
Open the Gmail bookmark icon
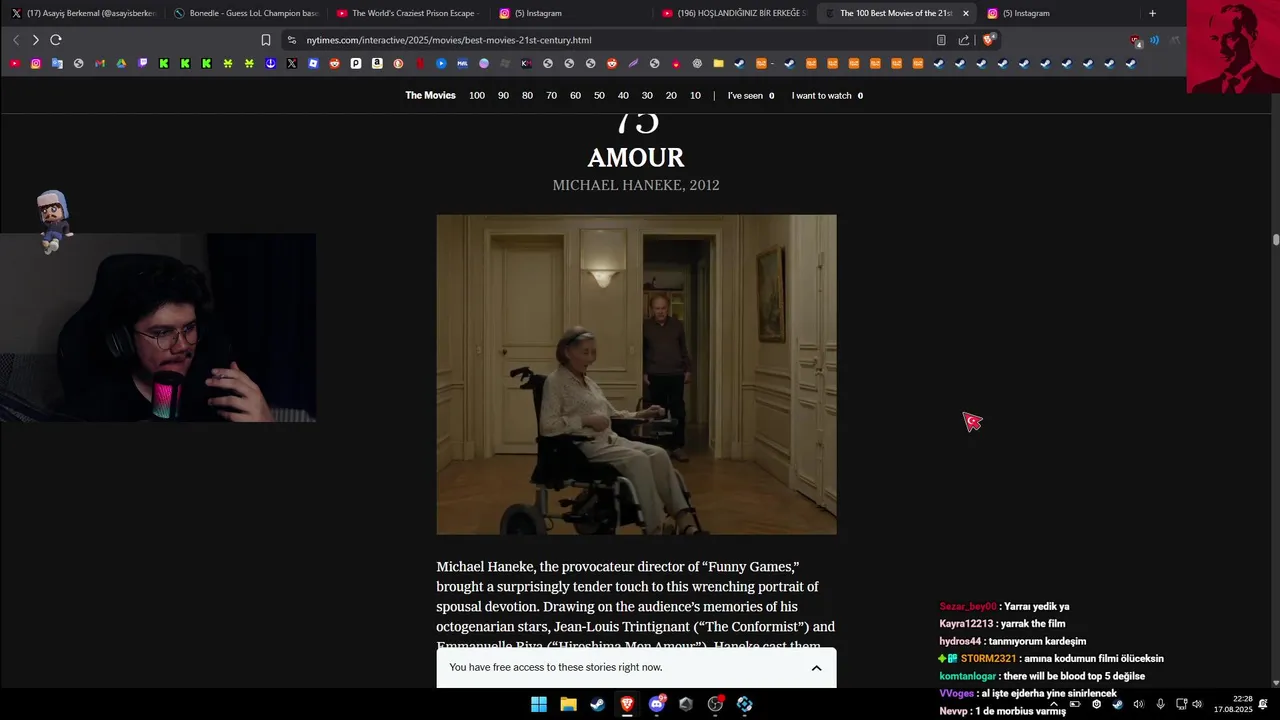point(100,63)
